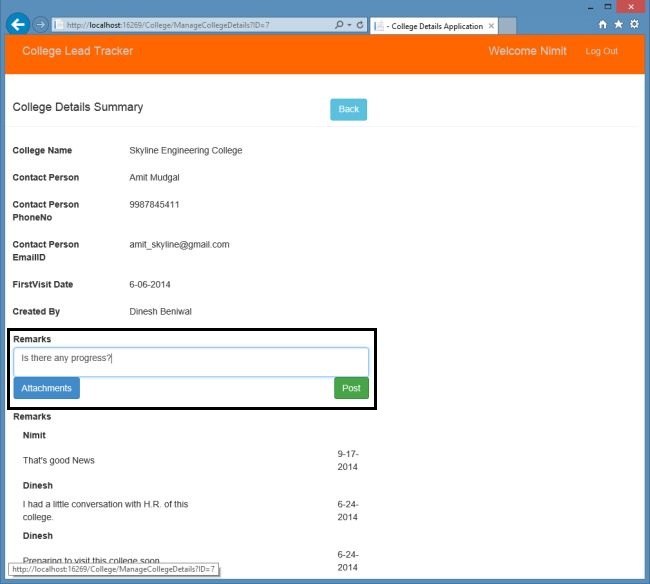This screenshot has height=584, width=650.
Task: Refresh the page with reload icon
Action: 360,25
